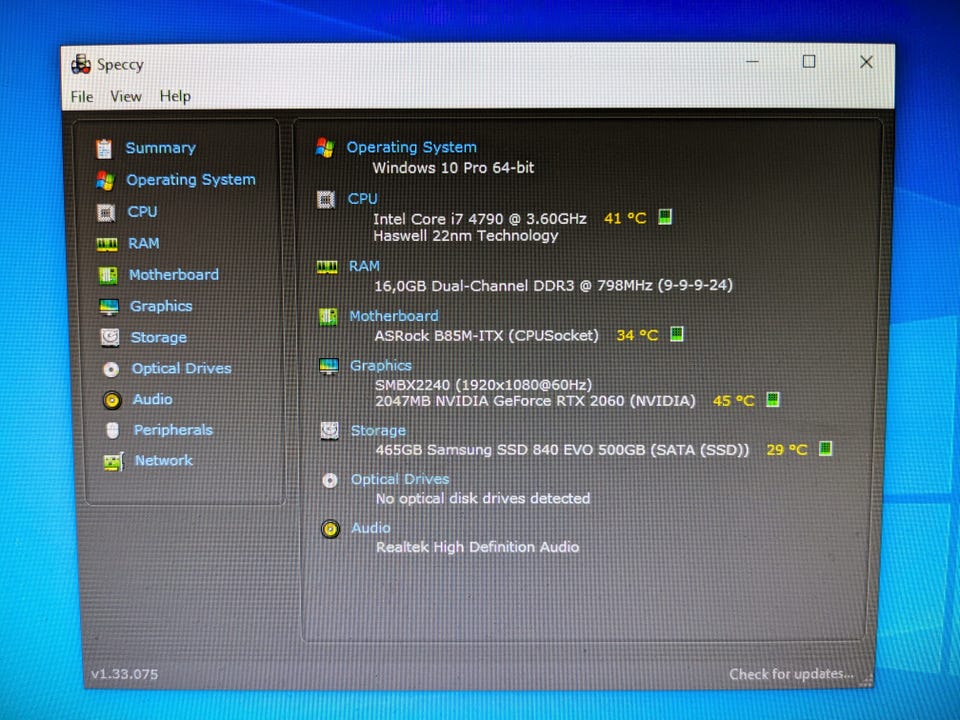The image size is (960, 720).
Task: Click the Graphics monitor icon in summary pane
Action: point(329,366)
